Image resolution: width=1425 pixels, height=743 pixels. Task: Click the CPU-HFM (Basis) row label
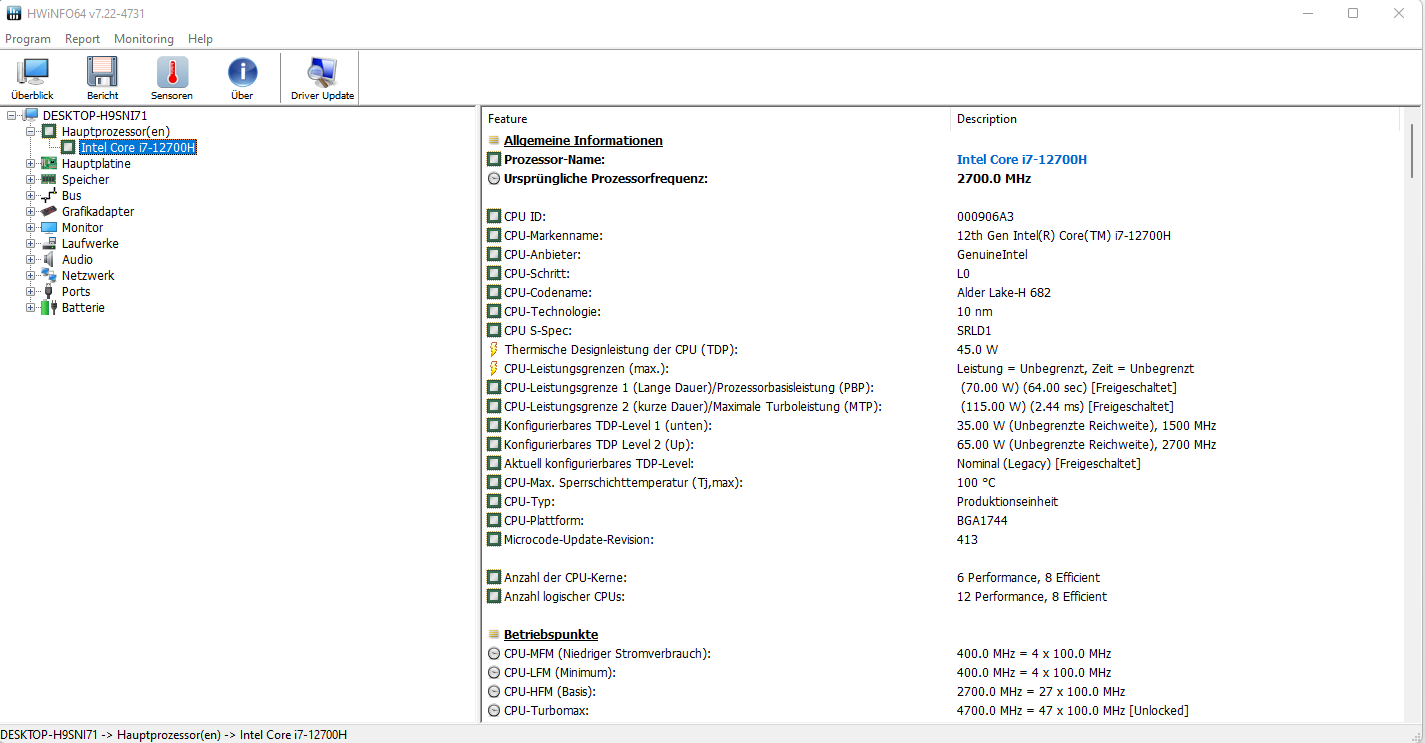(552, 692)
